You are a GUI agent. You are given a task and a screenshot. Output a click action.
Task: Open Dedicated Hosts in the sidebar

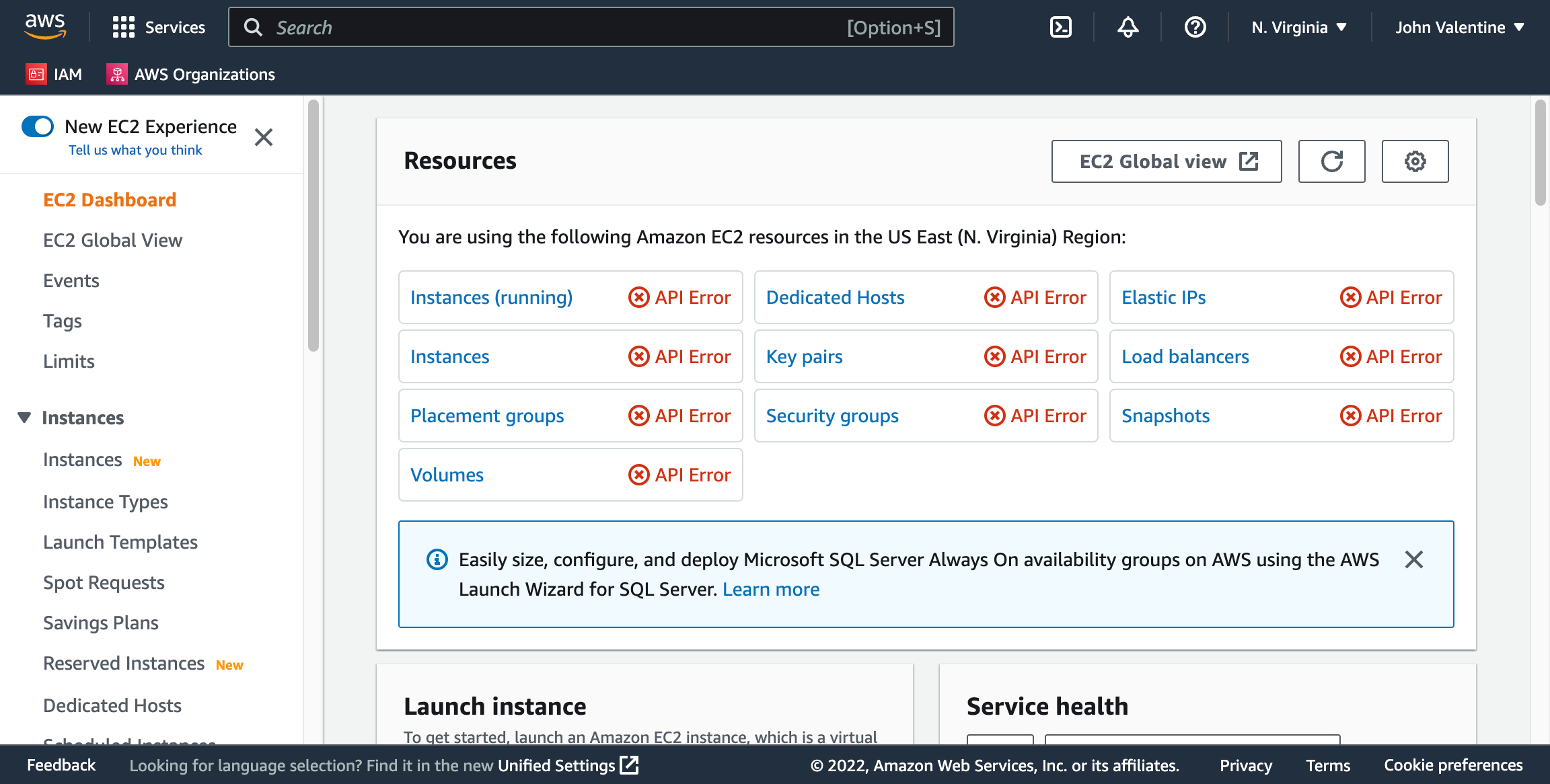point(112,705)
